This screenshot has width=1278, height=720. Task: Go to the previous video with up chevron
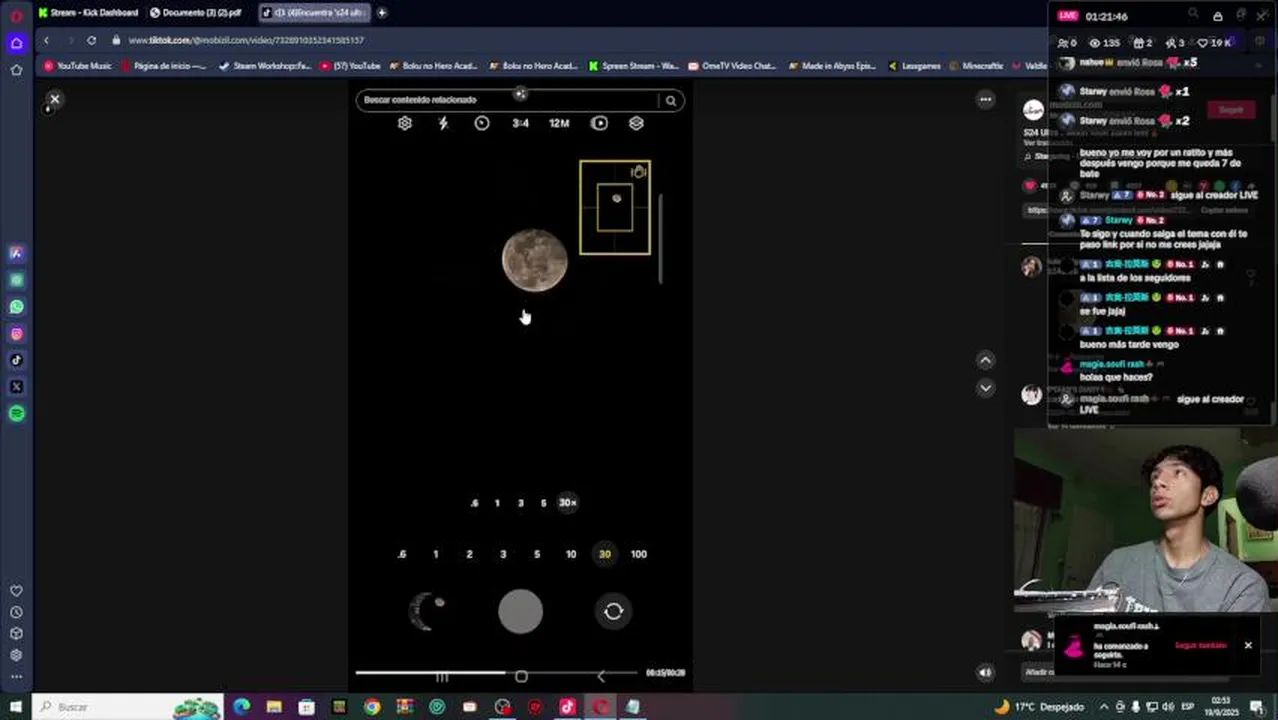(x=985, y=360)
